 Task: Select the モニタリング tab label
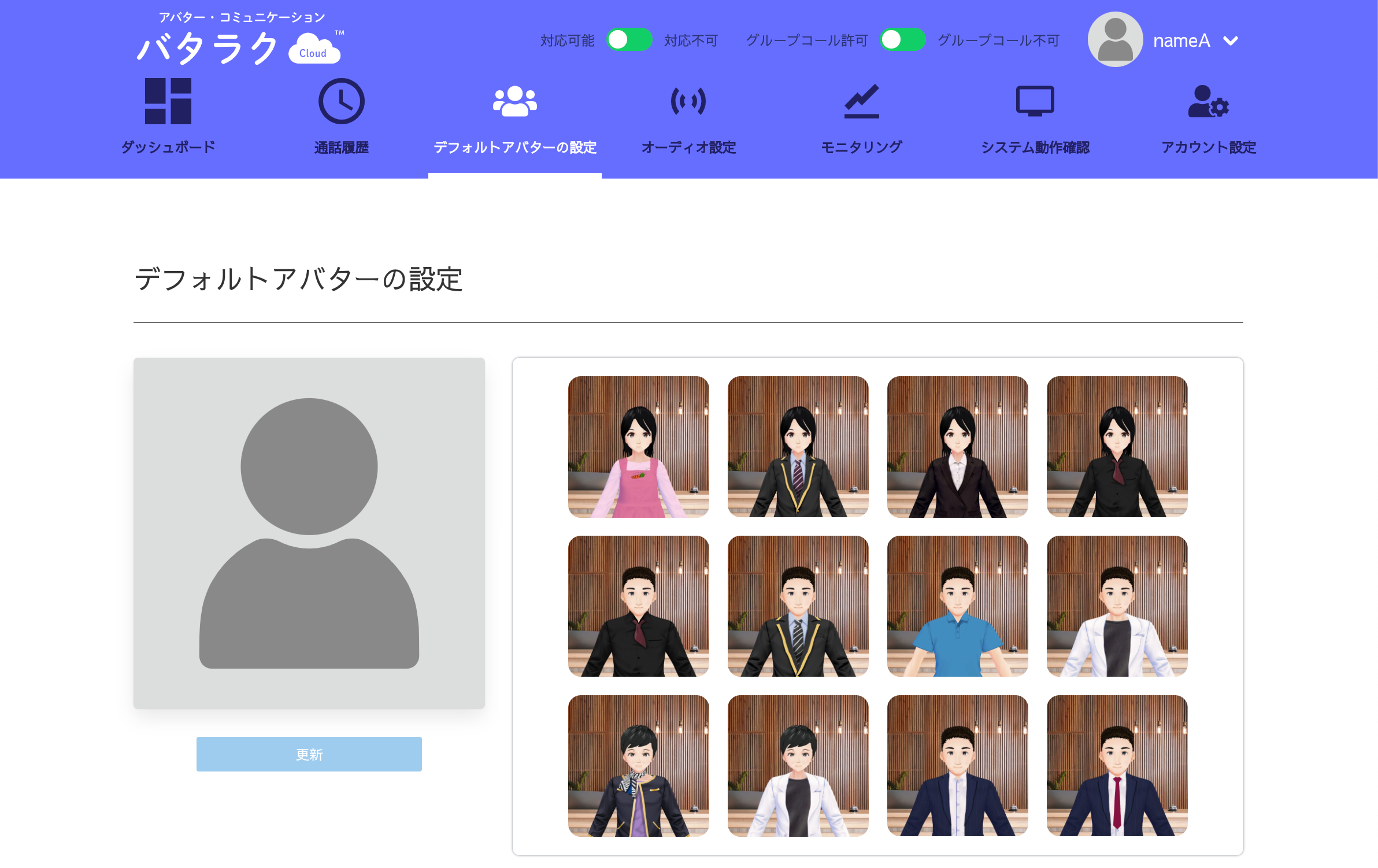coord(861,147)
